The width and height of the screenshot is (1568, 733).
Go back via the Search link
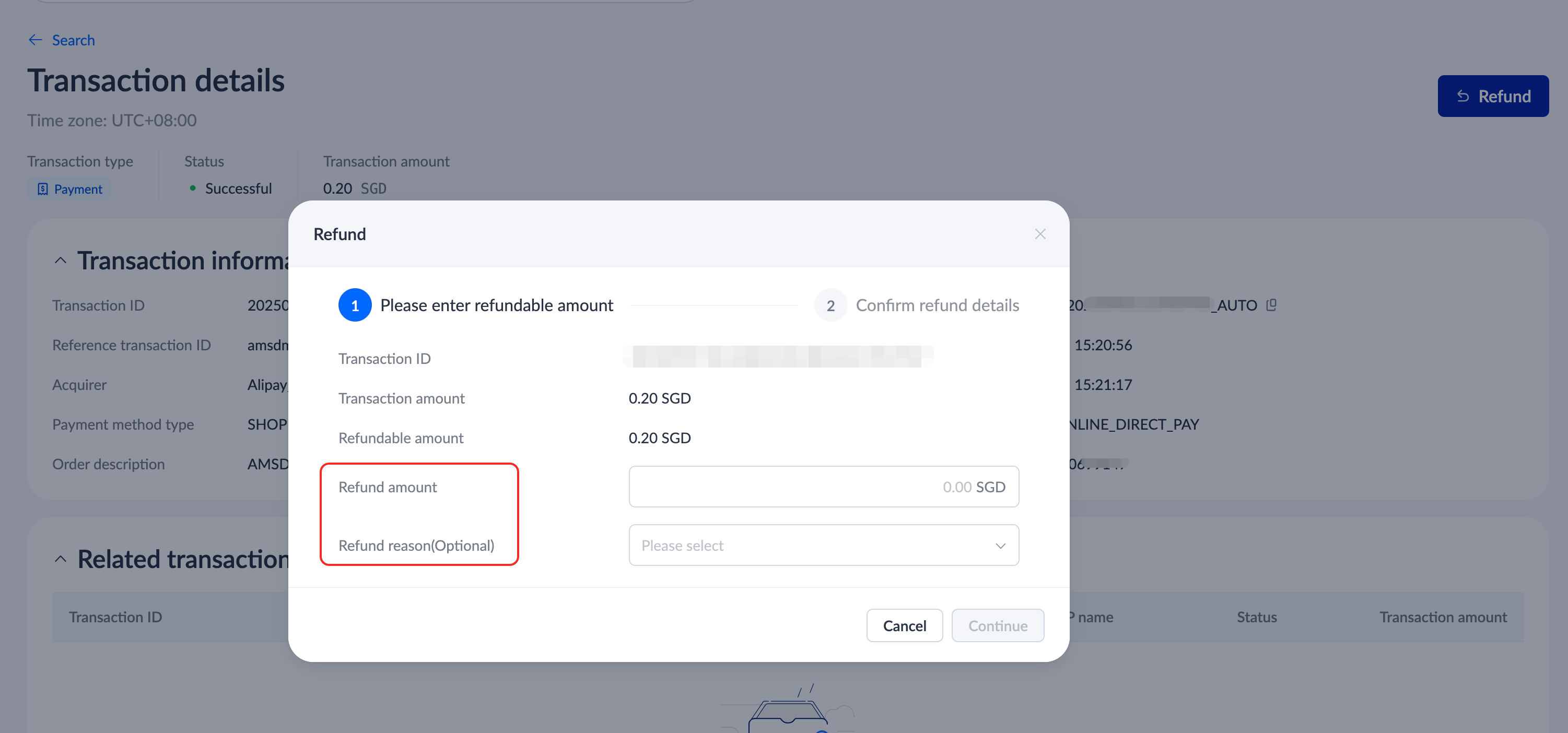(73, 40)
